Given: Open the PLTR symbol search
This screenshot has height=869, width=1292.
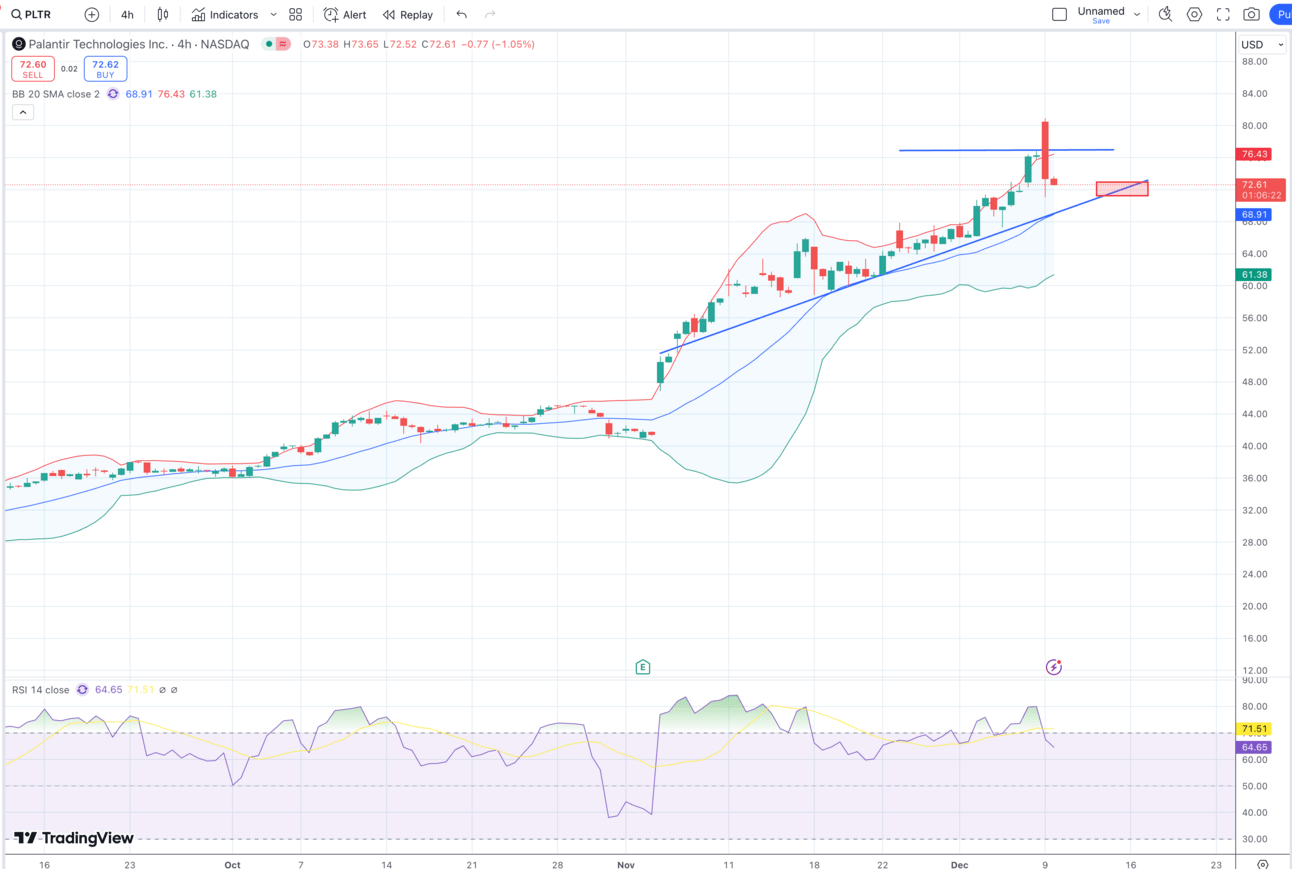Looking at the screenshot, I should [33, 15].
